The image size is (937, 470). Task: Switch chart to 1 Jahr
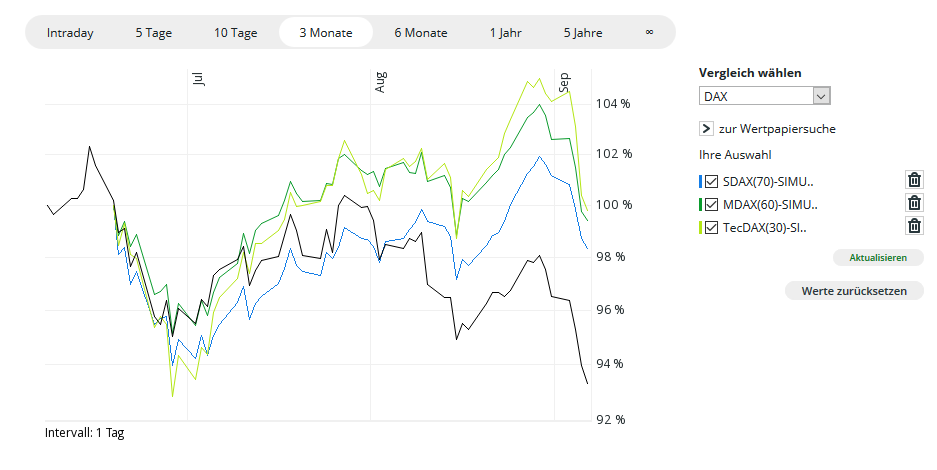point(506,32)
